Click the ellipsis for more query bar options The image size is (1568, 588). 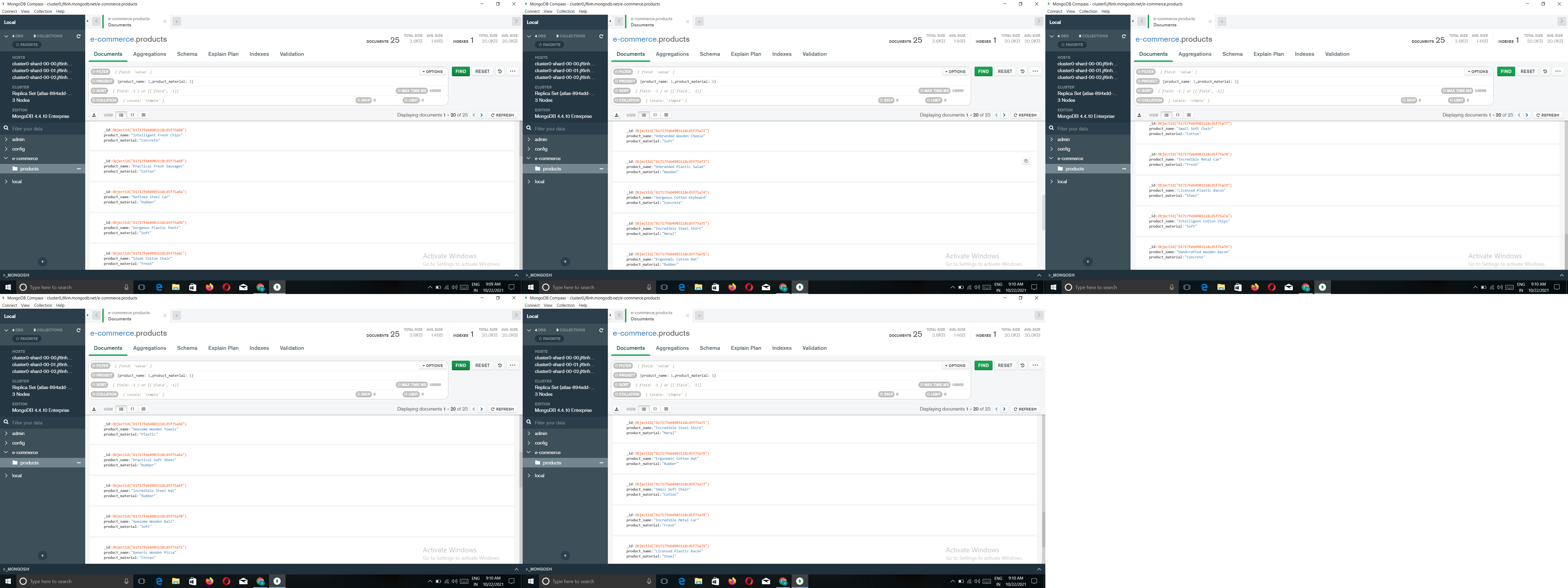click(513, 71)
